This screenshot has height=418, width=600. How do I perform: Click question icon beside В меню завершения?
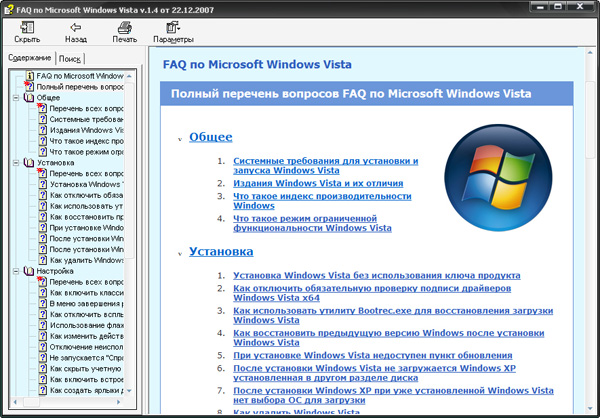pos(43,304)
